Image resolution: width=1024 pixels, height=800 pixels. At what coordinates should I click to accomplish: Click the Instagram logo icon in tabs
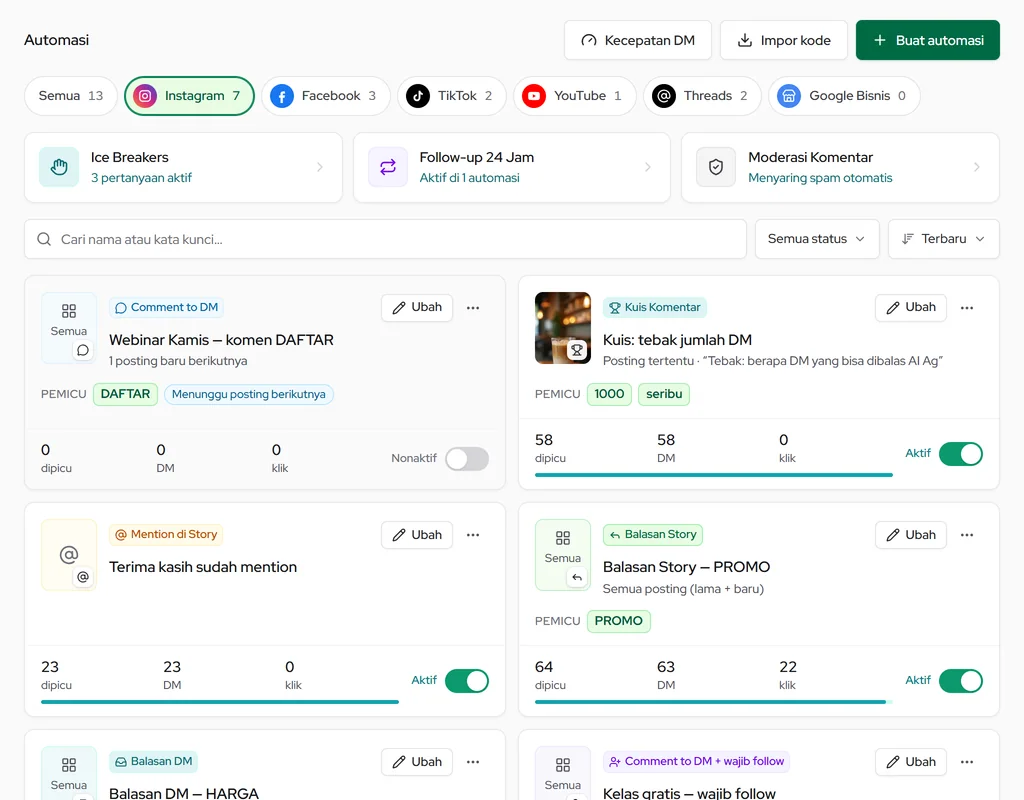145,96
